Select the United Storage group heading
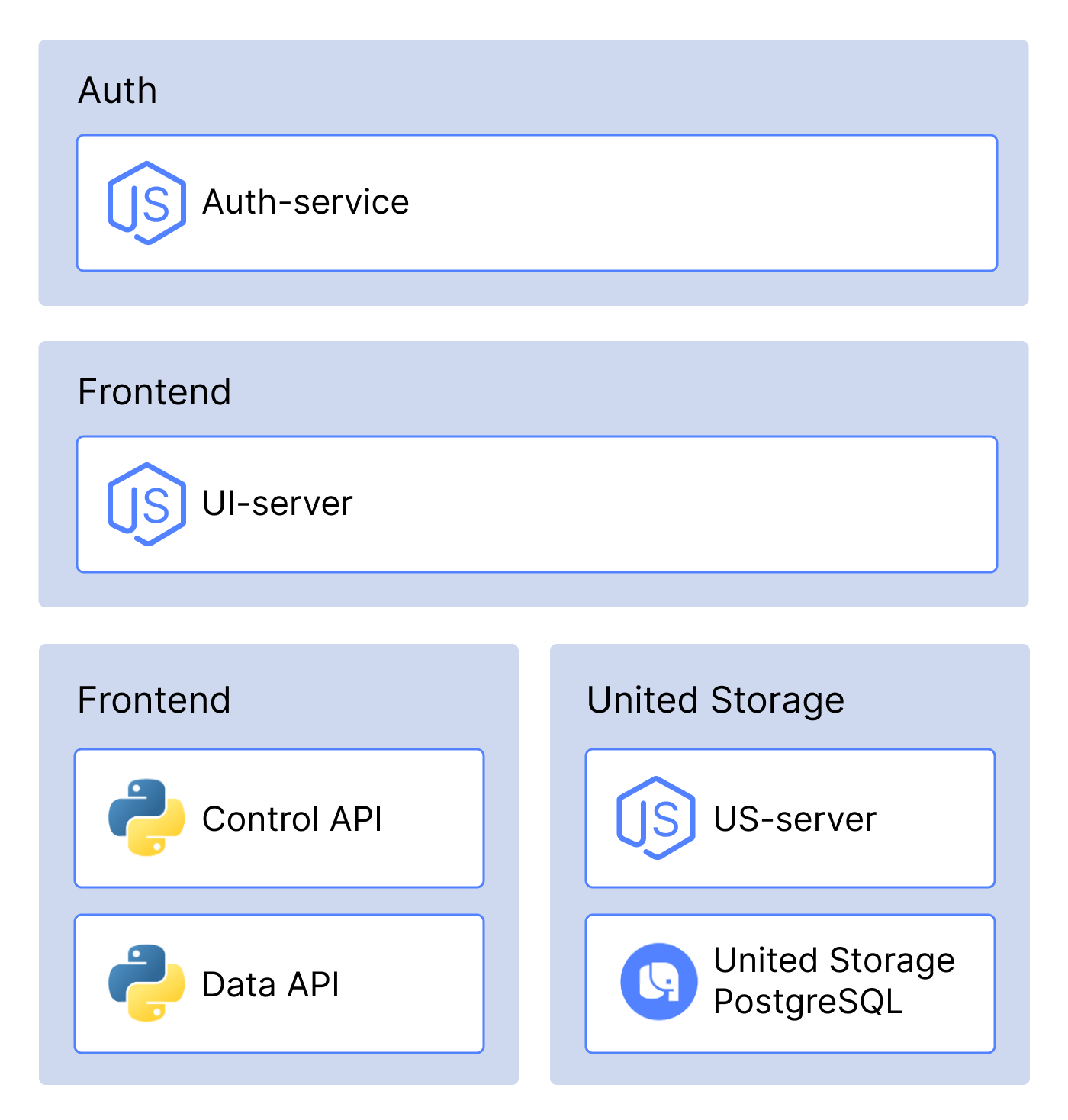The height and width of the screenshot is (1120, 1068). (x=715, y=700)
